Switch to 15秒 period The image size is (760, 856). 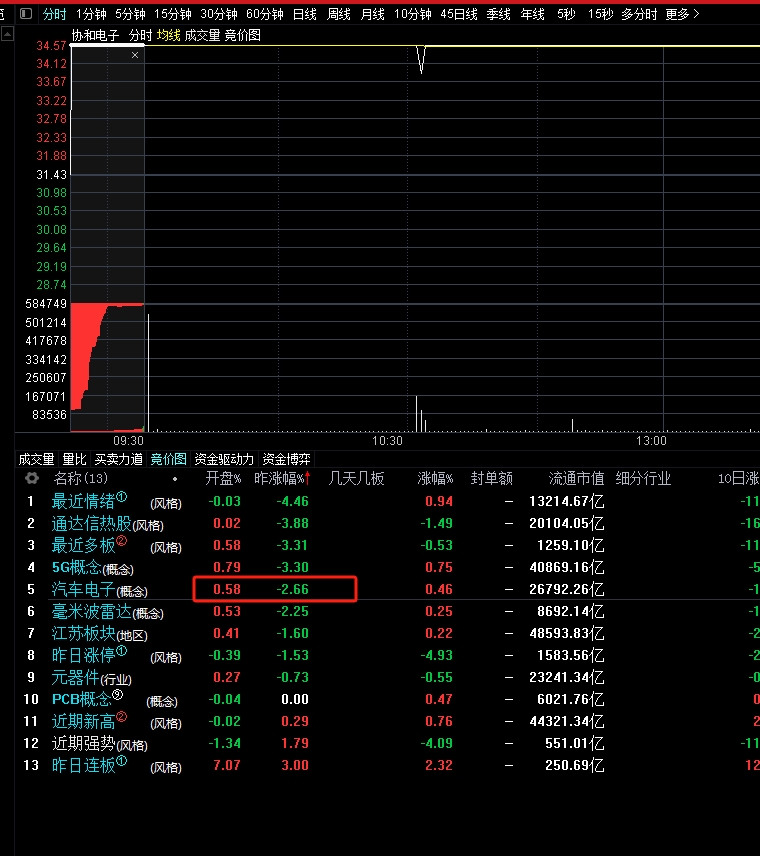601,14
